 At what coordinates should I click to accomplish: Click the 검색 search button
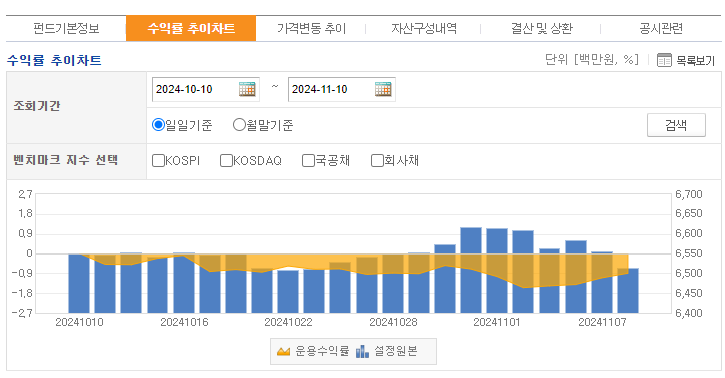(x=676, y=125)
